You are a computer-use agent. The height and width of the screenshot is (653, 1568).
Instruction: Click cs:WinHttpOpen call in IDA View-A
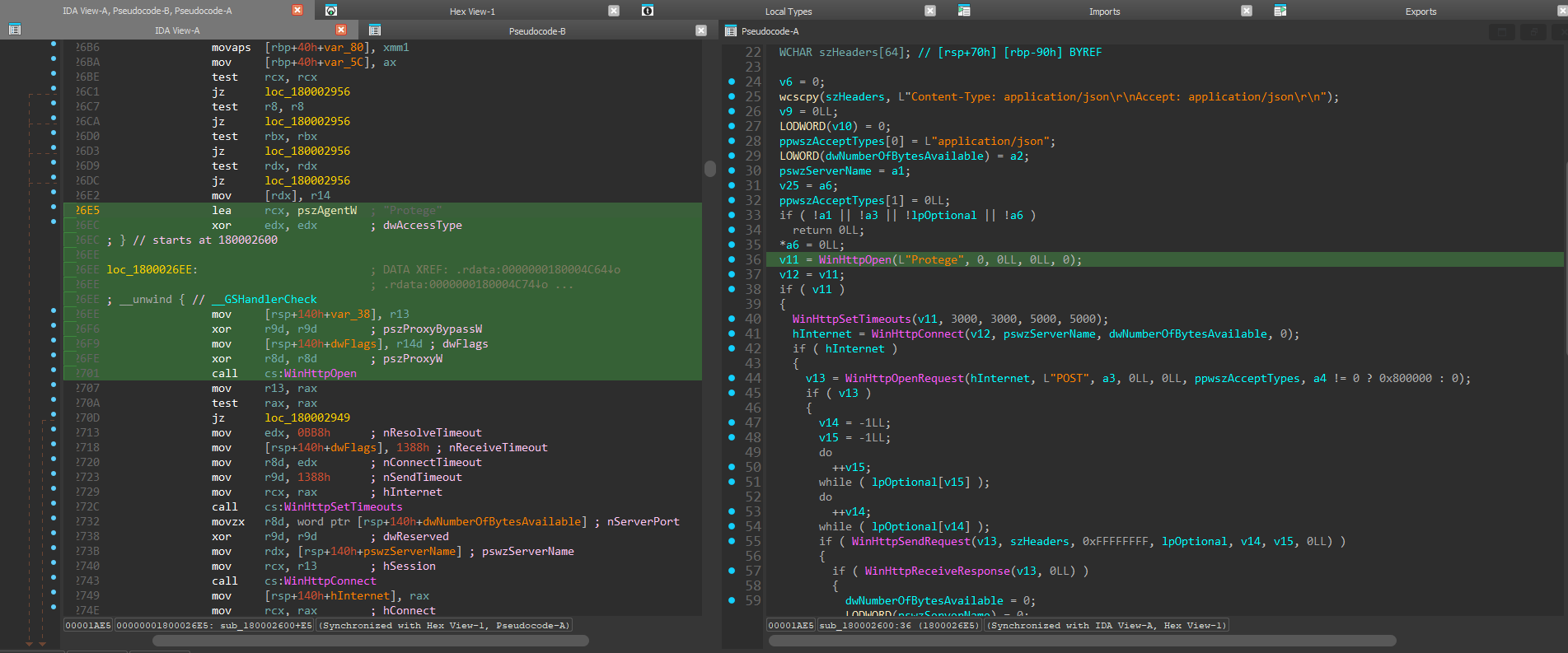(311, 373)
